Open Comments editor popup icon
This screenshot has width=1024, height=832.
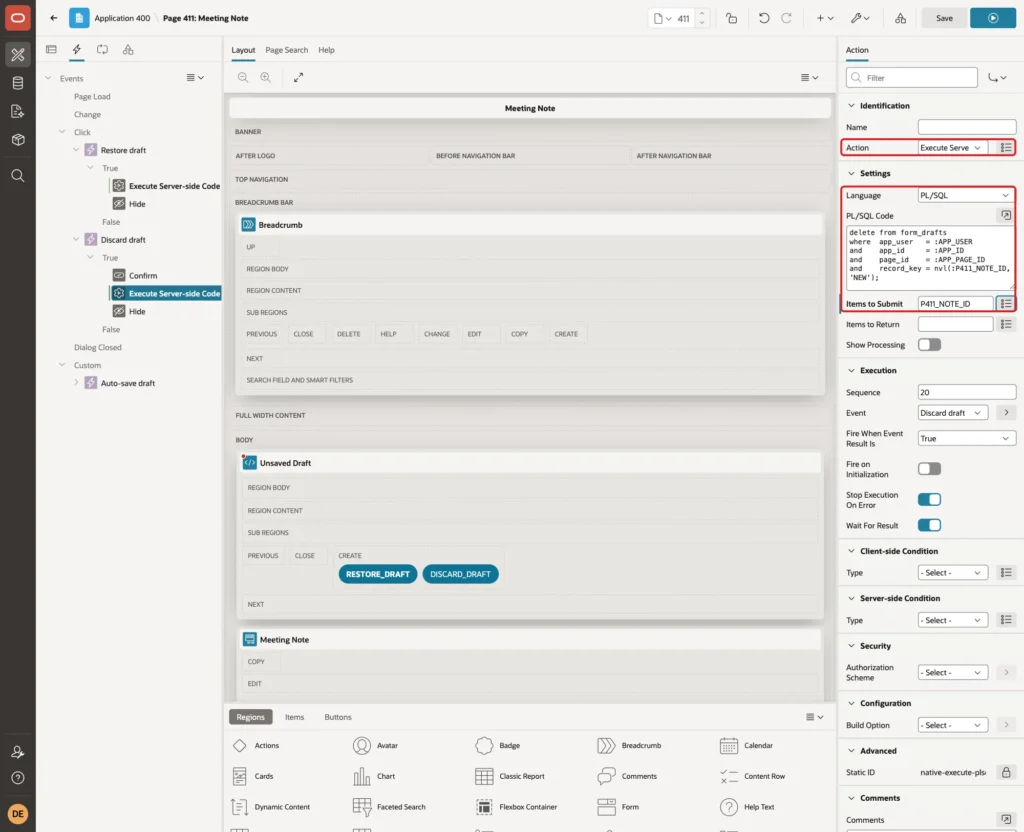(x=1006, y=820)
